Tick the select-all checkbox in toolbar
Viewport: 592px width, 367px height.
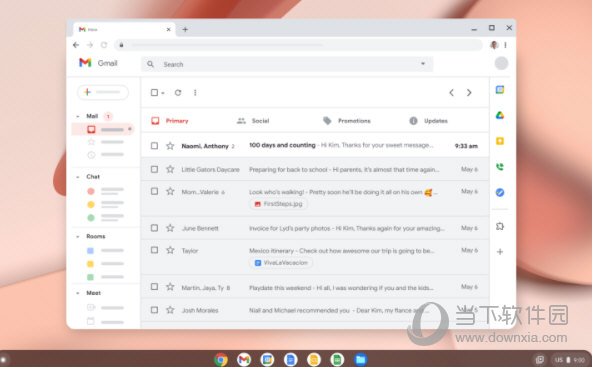coord(154,93)
